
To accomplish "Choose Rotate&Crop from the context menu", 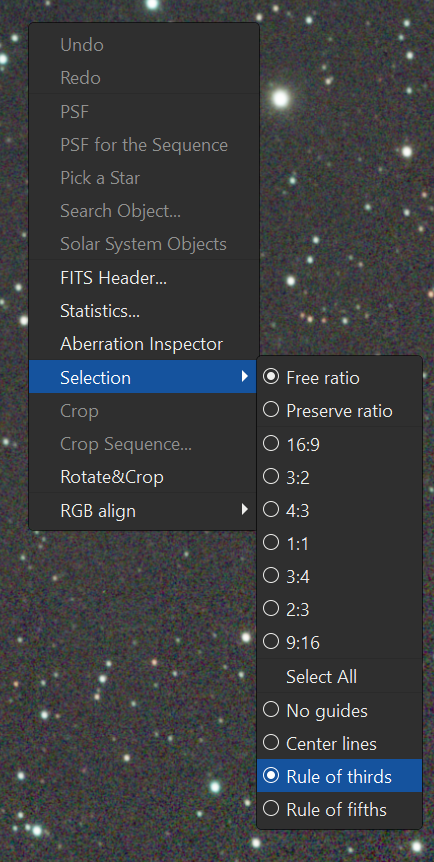I will [144, 477].
